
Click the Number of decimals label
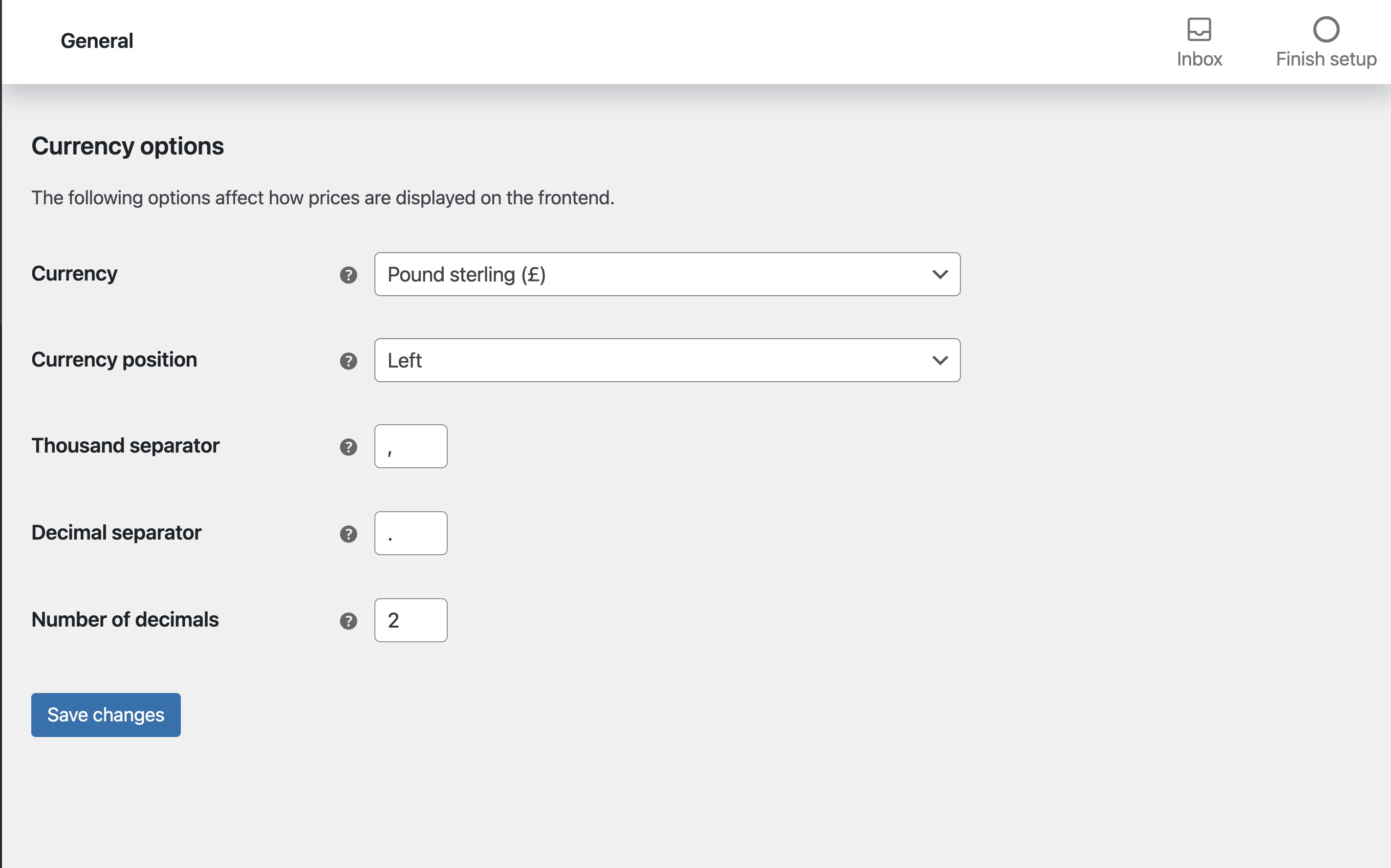(125, 619)
